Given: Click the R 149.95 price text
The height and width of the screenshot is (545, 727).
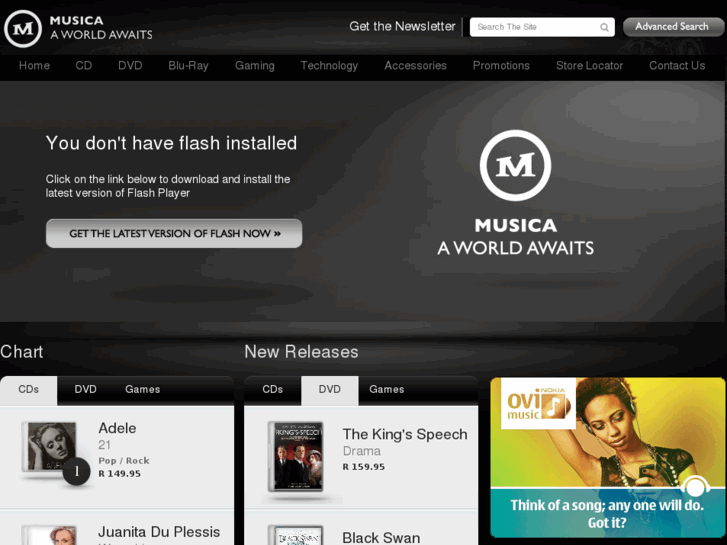Looking at the screenshot, I should (120, 474).
